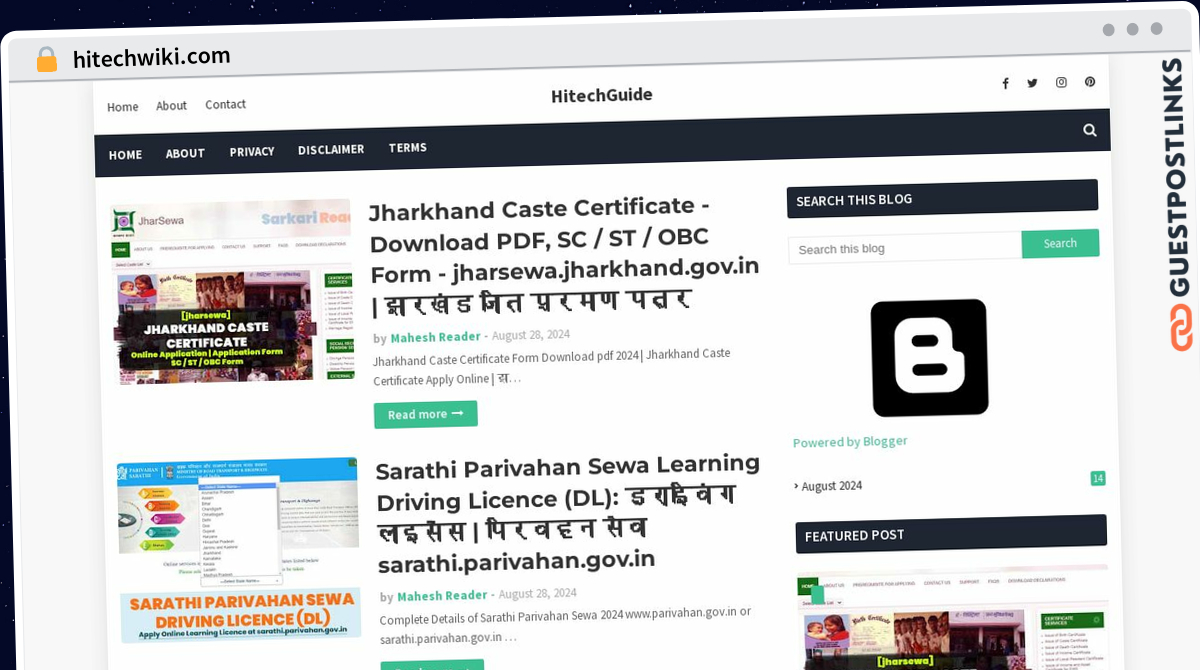Open Home in top light menu
This screenshot has width=1200, height=670.
[123, 107]
